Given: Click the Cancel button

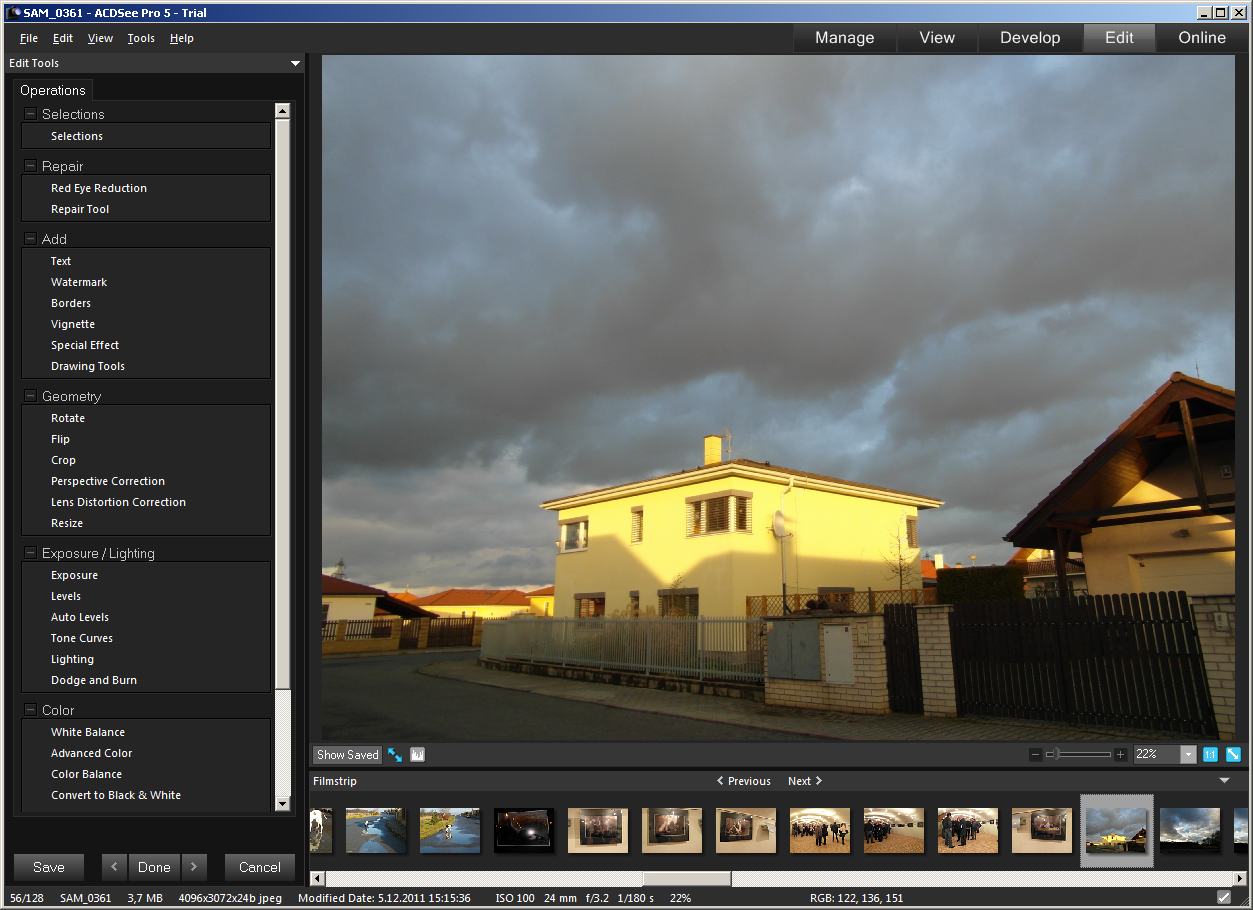Looking at the screenshot, I should point(259,867).
